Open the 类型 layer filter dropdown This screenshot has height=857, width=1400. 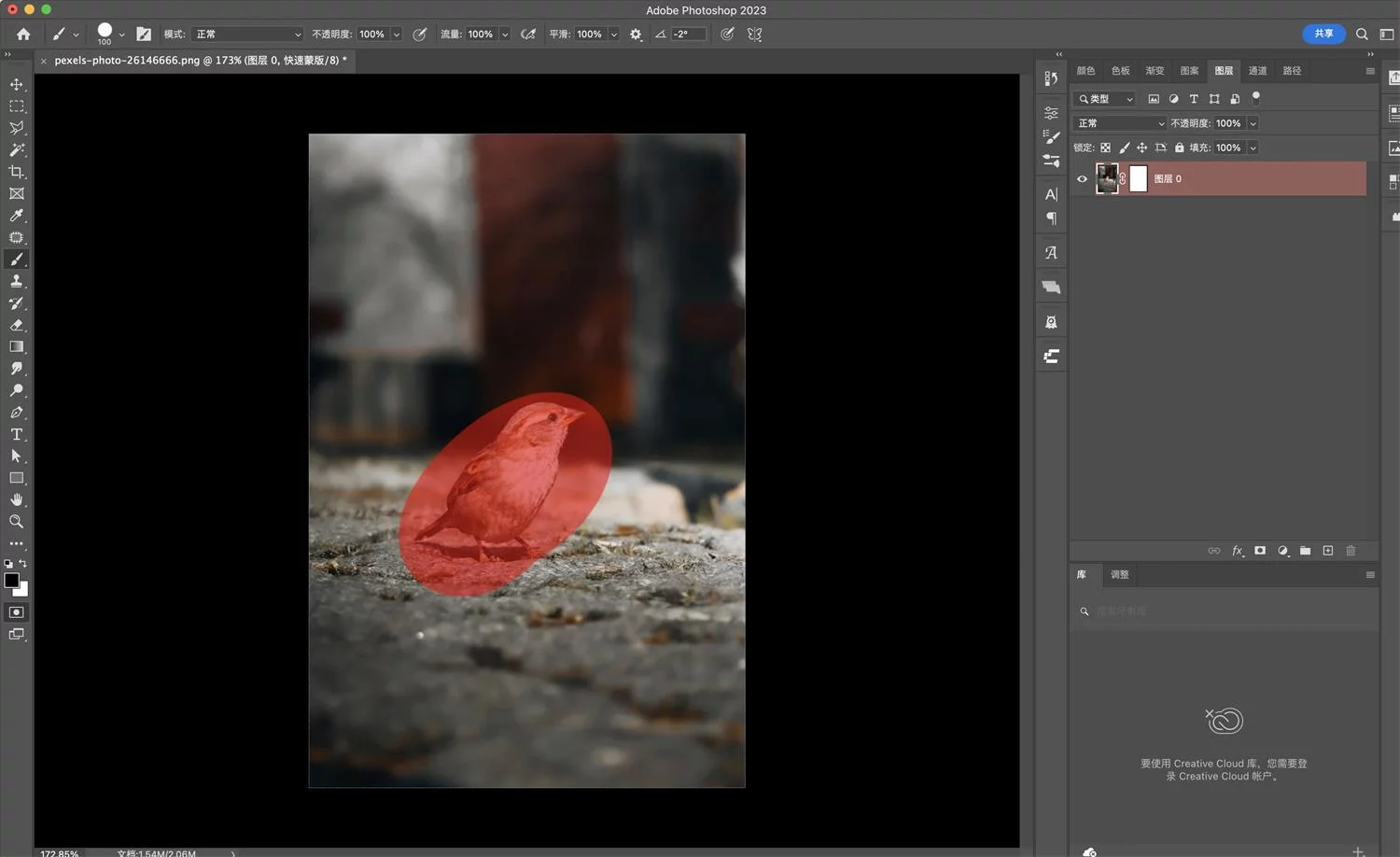[x=1106, y=99]
